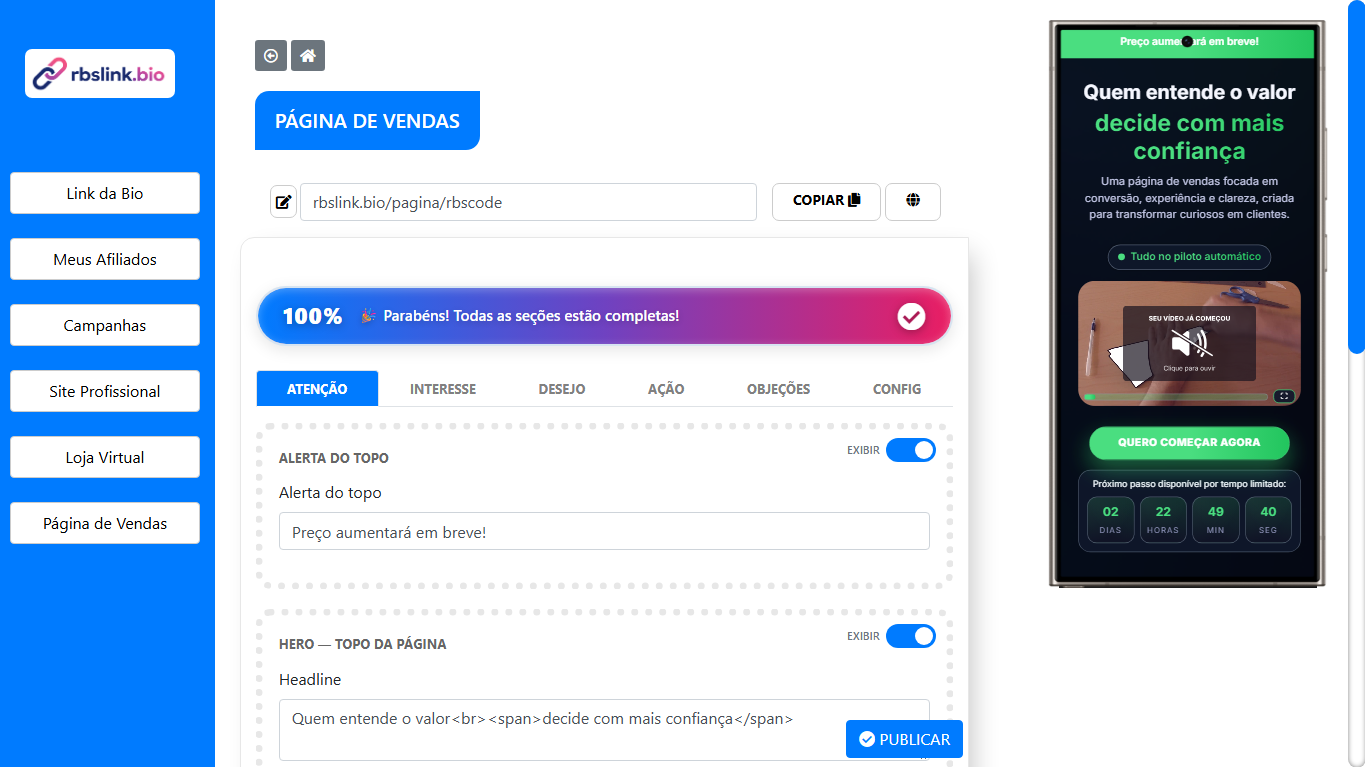The image size is (1365, 767).
Task: Click QUERO COMEÇAR AGORA in the phone preview
Action: pos(1188,443)
